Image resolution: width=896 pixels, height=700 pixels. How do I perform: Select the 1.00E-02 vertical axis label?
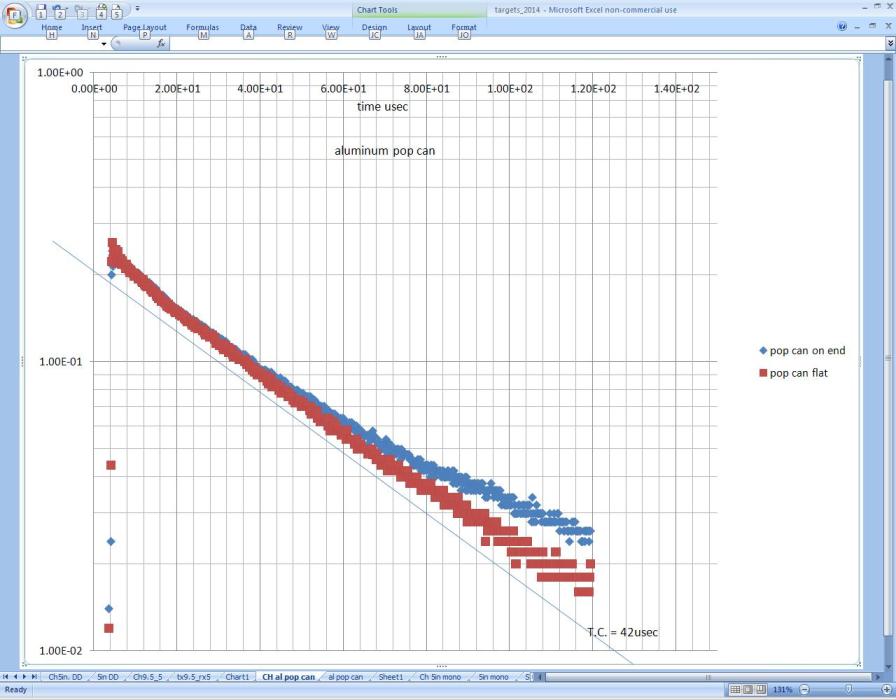[61, 651]
